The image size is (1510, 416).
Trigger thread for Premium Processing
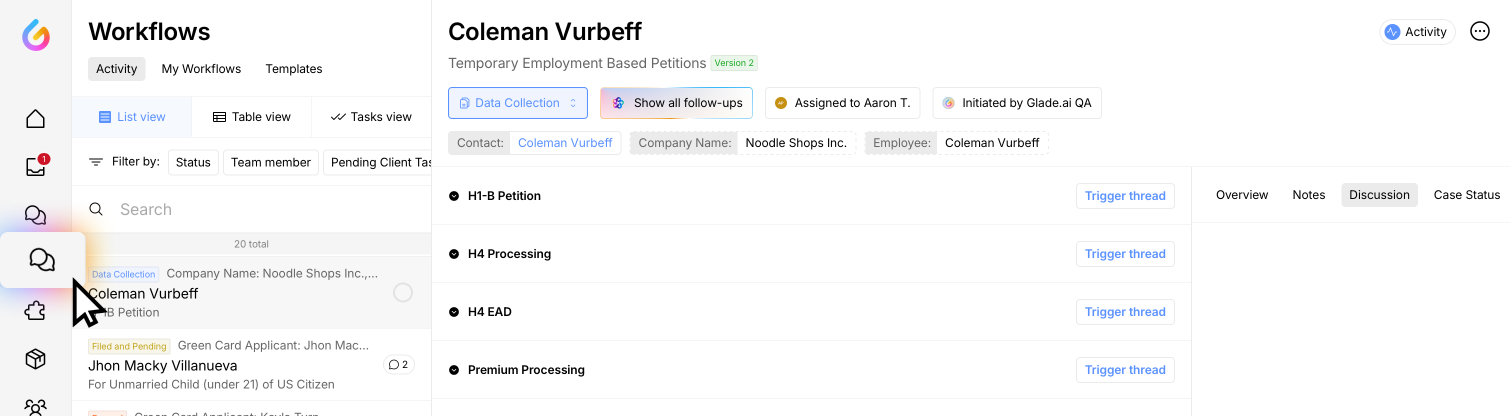click(1124, 370)
